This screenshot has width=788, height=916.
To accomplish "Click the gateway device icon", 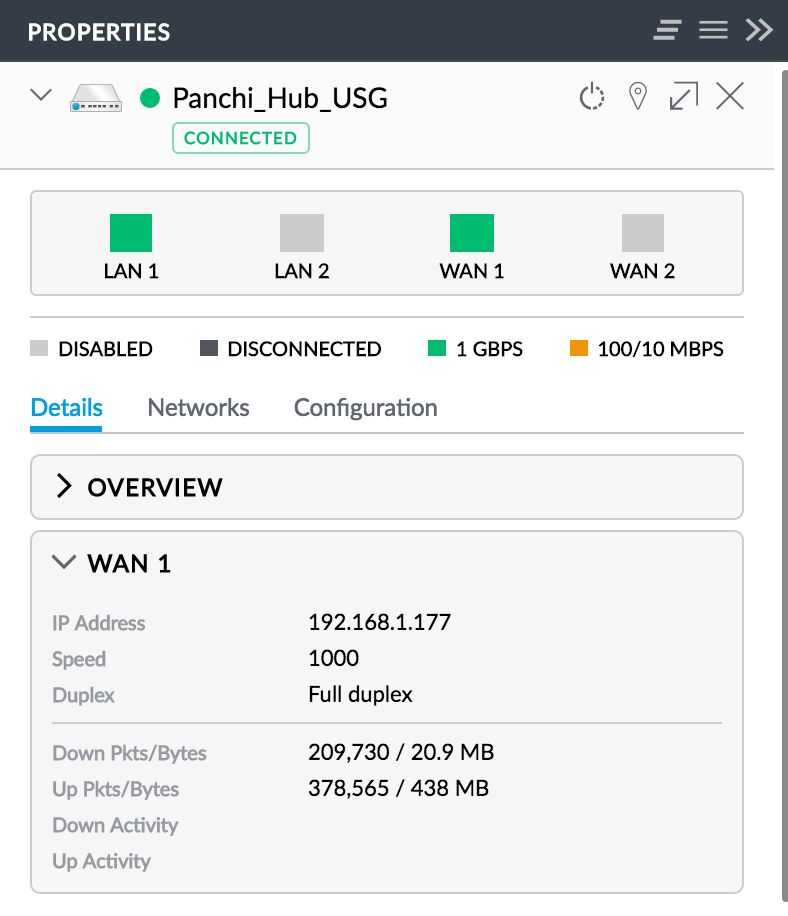I will click(x=96, y=98).
